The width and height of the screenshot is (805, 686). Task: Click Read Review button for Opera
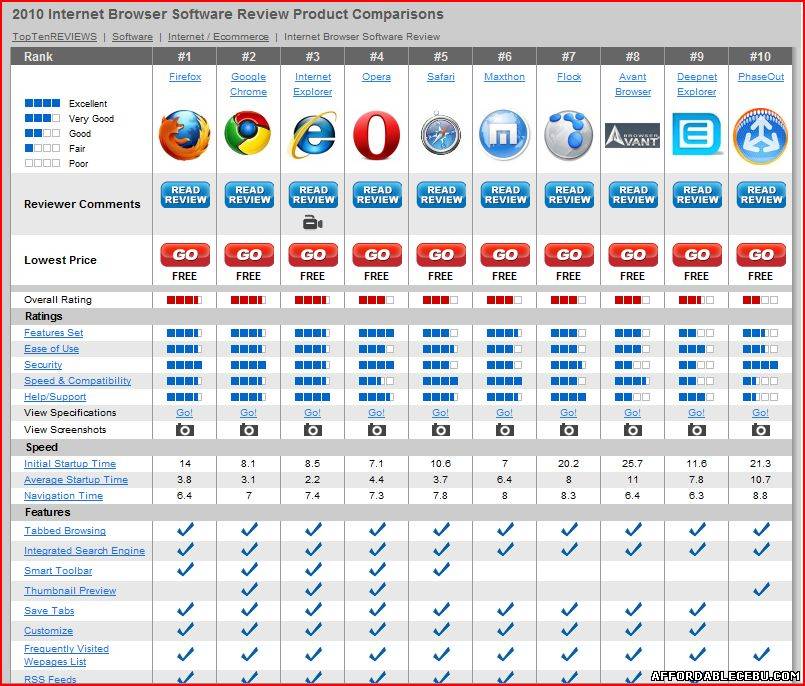tap(377, 195)
